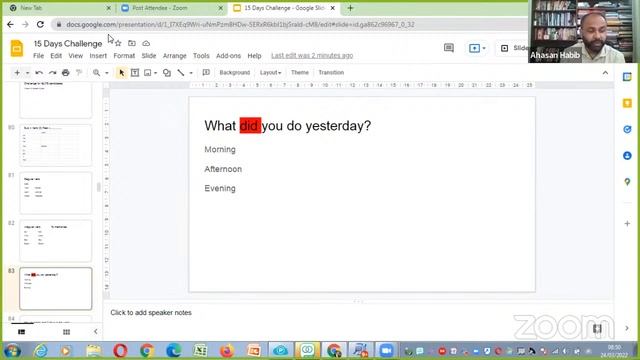Select the Text box tool
Image resolution: width=640 pixels, height=360 pixels.
135,73
